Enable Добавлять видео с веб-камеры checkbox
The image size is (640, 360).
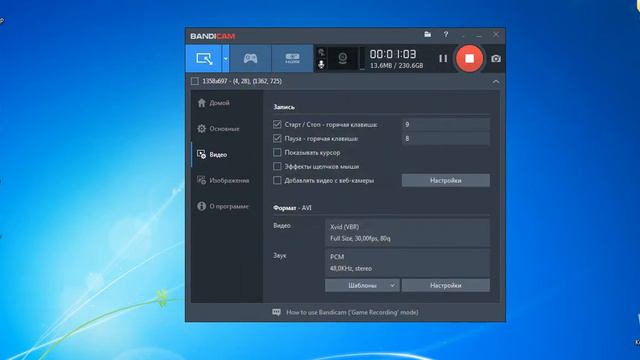(x=277, y=180)
